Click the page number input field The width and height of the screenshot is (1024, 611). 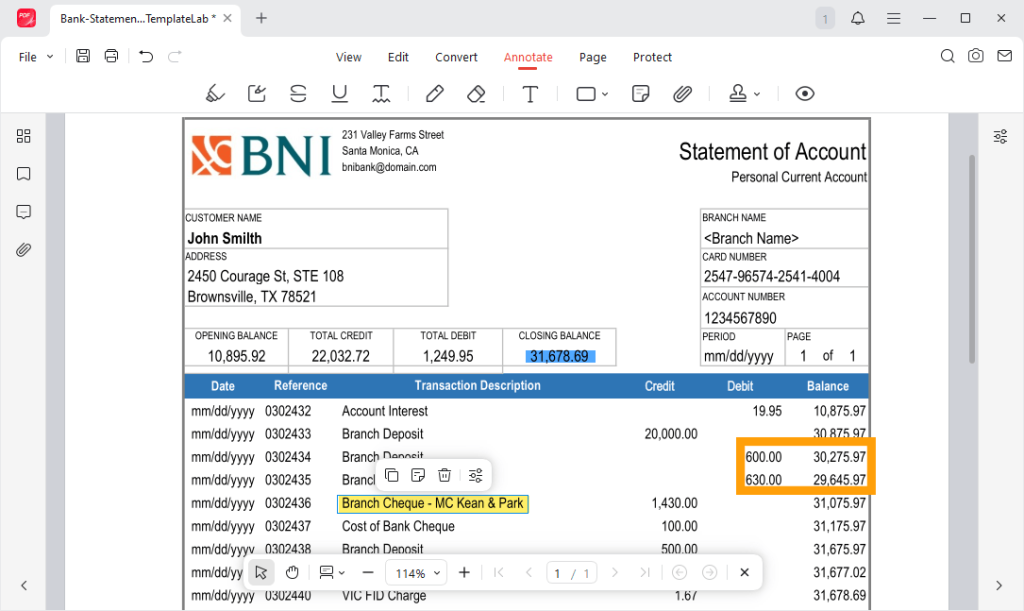coord(557,573)
